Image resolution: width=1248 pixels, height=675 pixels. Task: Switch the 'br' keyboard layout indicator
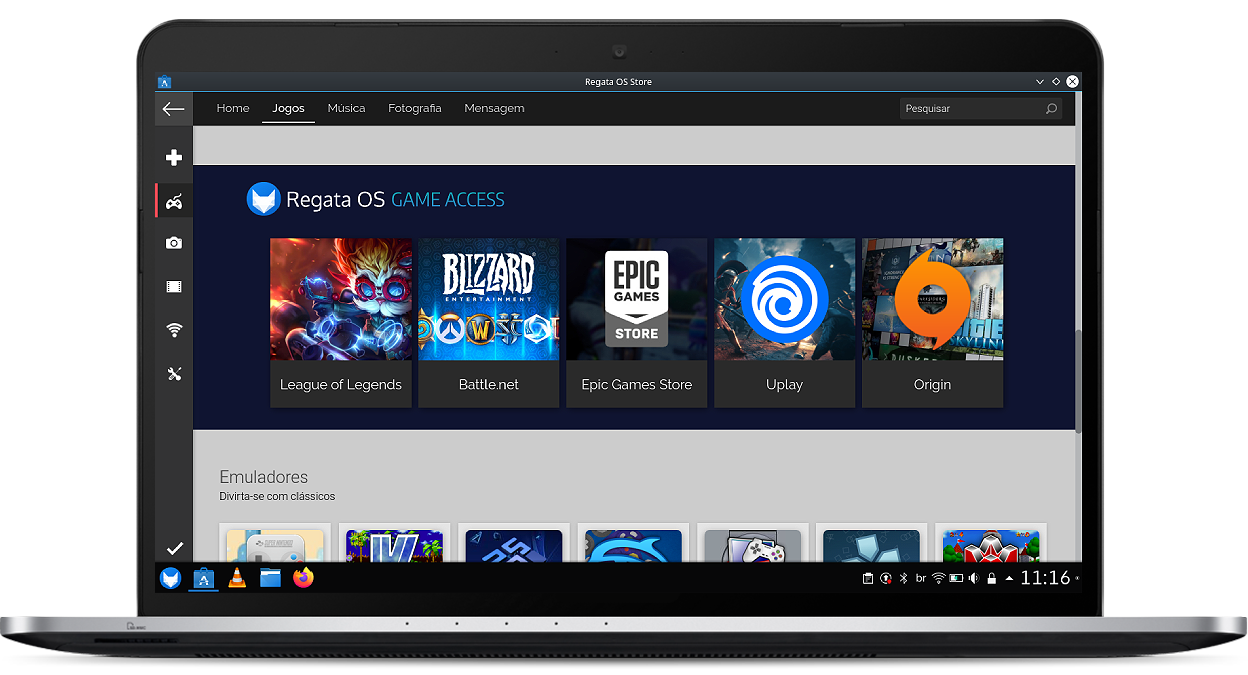point(920,578)
